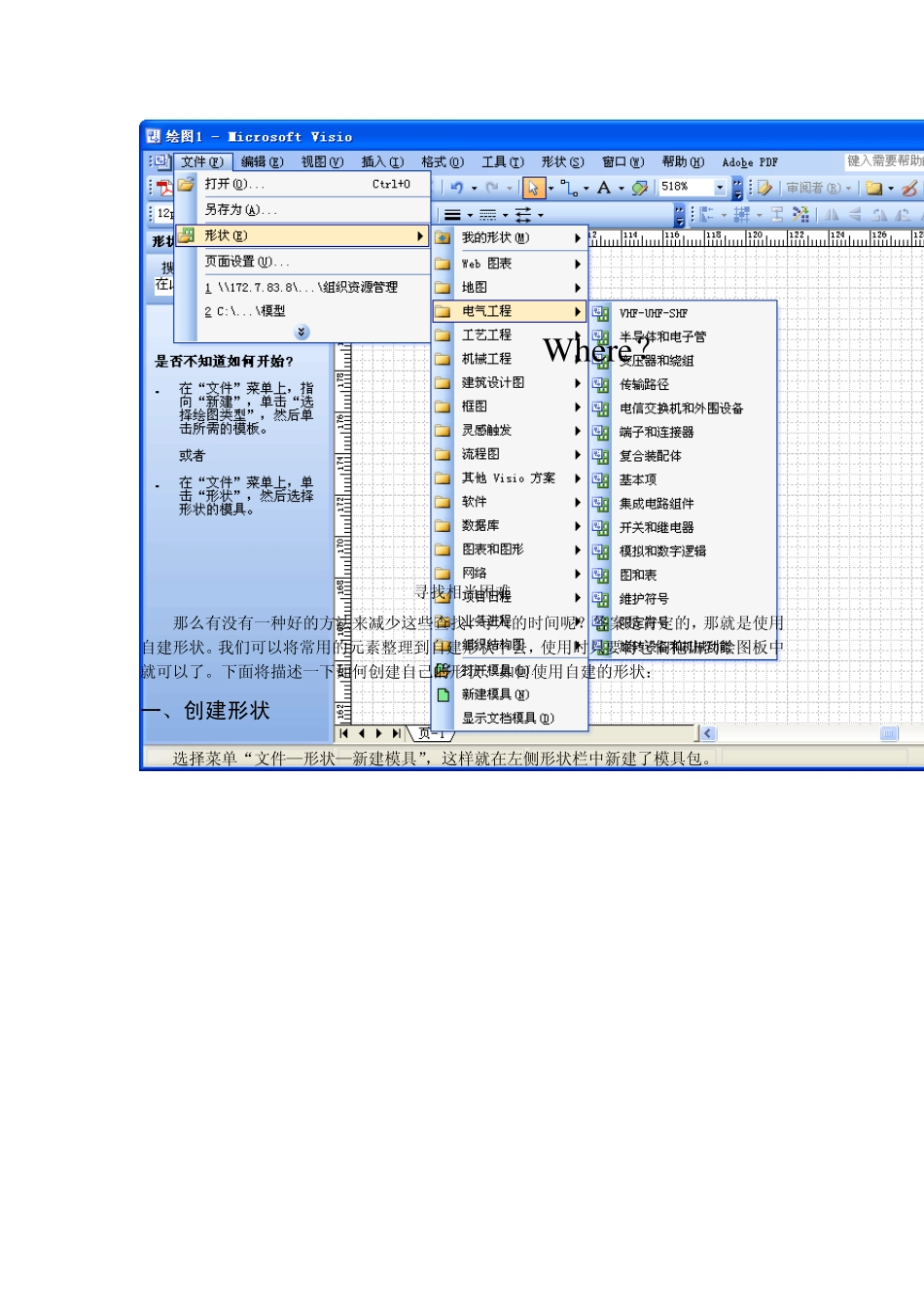Select the 页-1 page tab

pyautogui.click(x=431, y=734)
